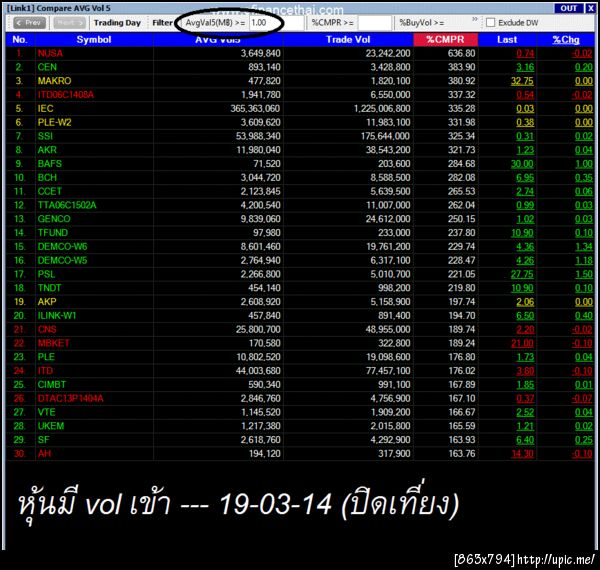Select the Trading Day option
600x570 pixels.
tap(117, 23)
